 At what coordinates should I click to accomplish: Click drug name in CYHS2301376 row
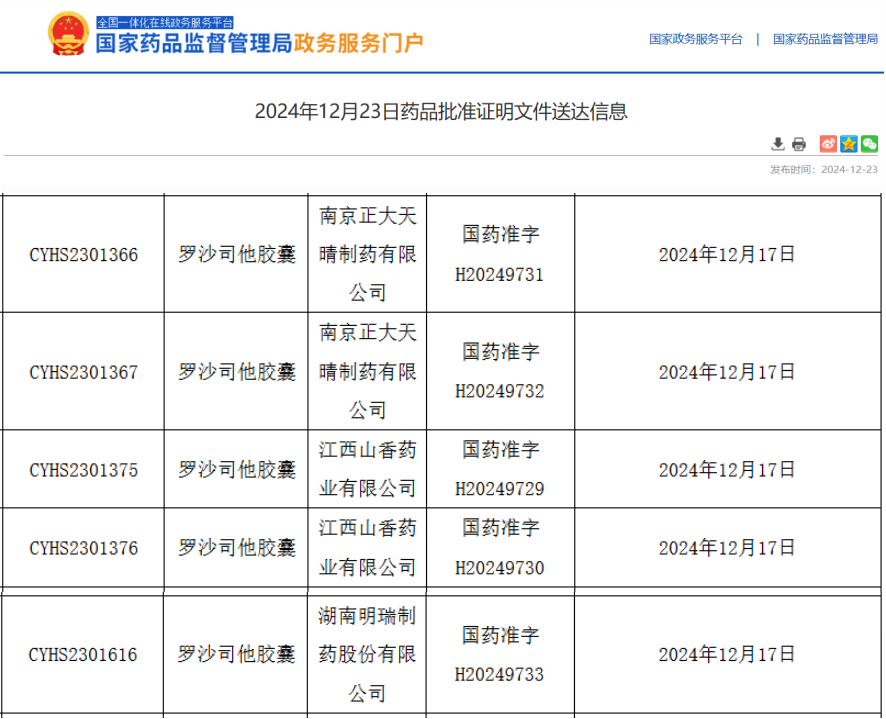click(237, 548)
